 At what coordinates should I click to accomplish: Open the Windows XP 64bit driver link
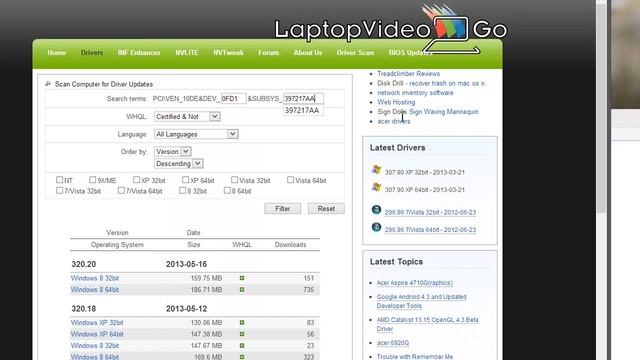click(x=97, y=334)
